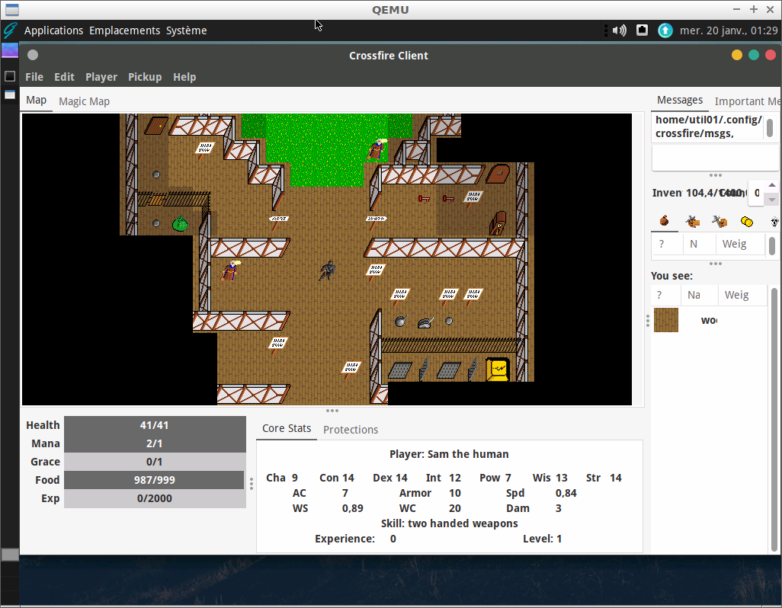782x608 pixels.
Task: Select the skull cursed items inventory tab
Action: 774,221
